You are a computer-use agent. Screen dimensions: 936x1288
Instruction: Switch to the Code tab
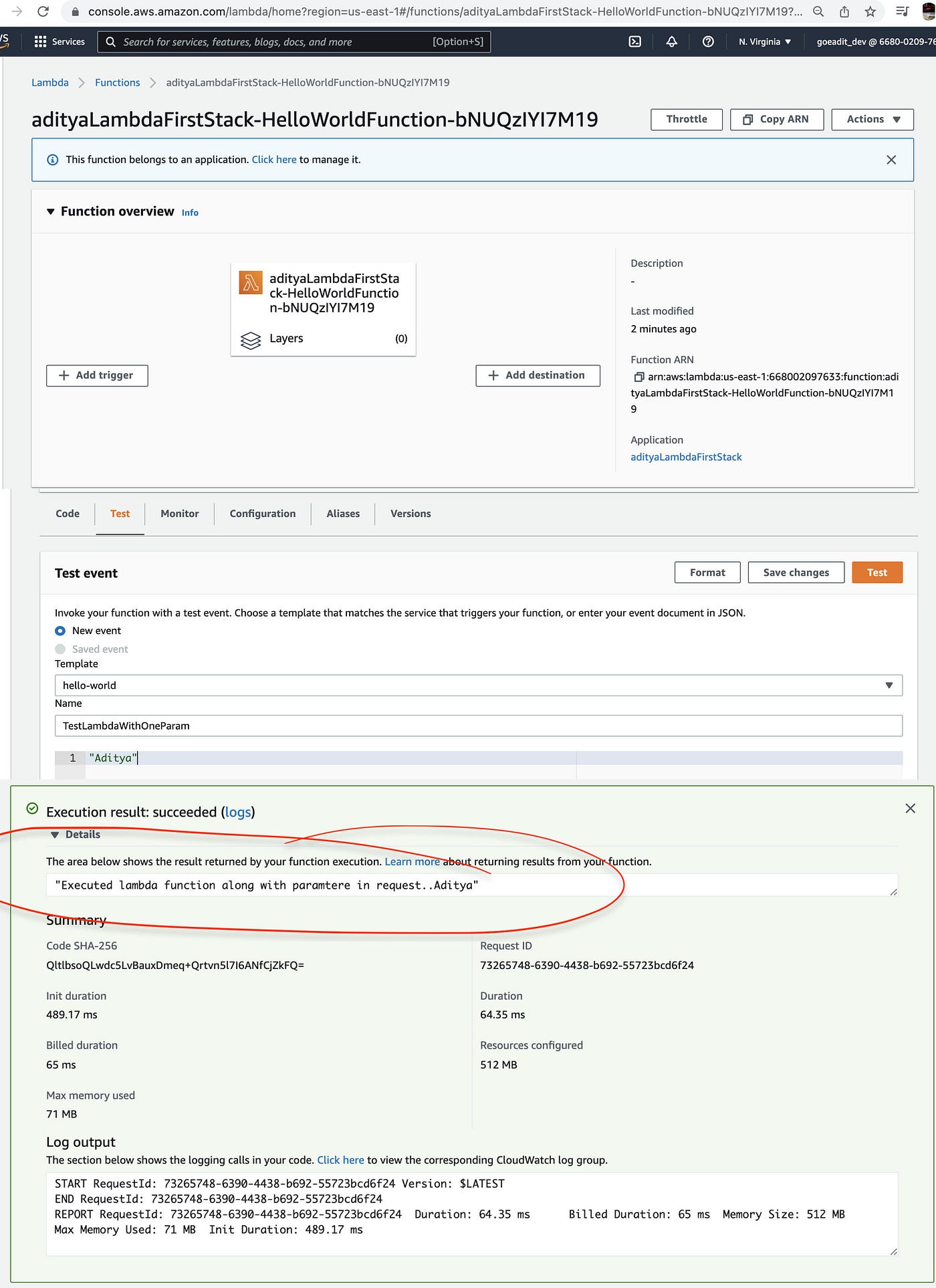[68, 514]
